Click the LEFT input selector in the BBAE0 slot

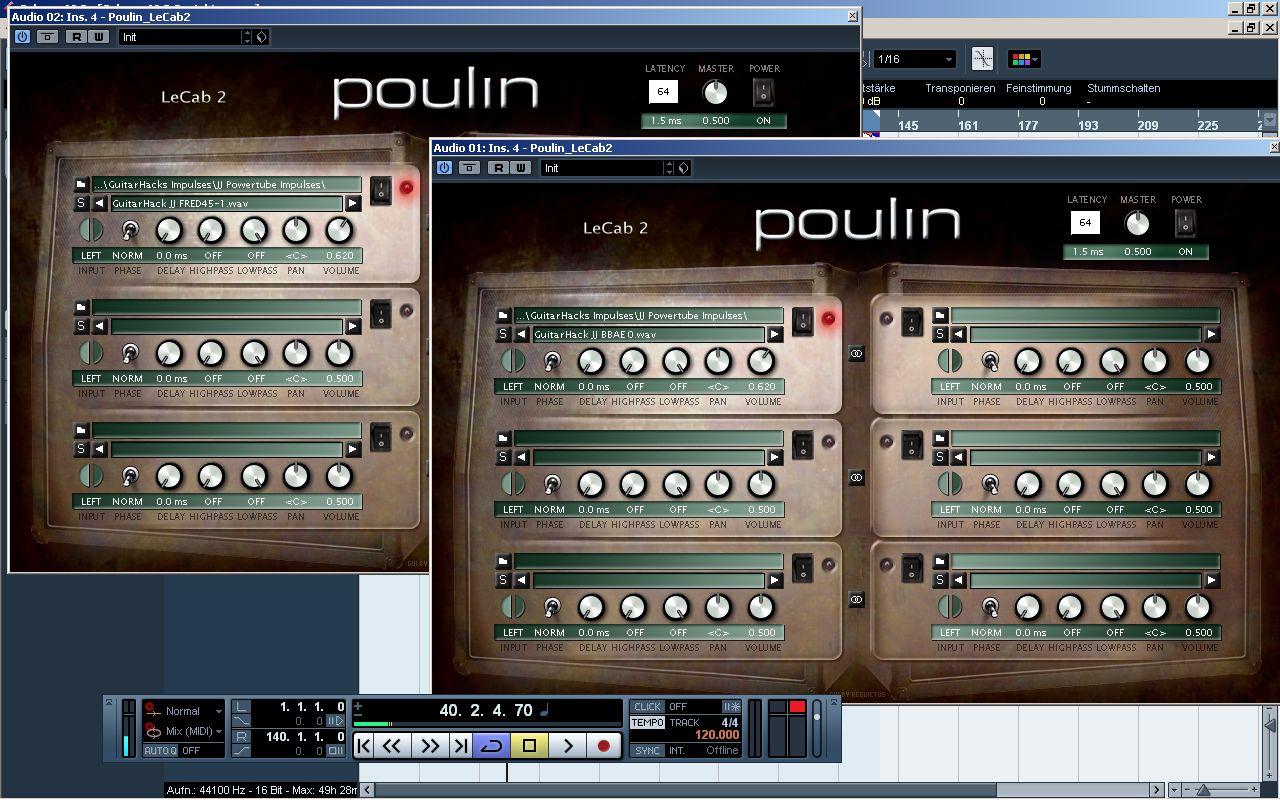click(513, 361)
